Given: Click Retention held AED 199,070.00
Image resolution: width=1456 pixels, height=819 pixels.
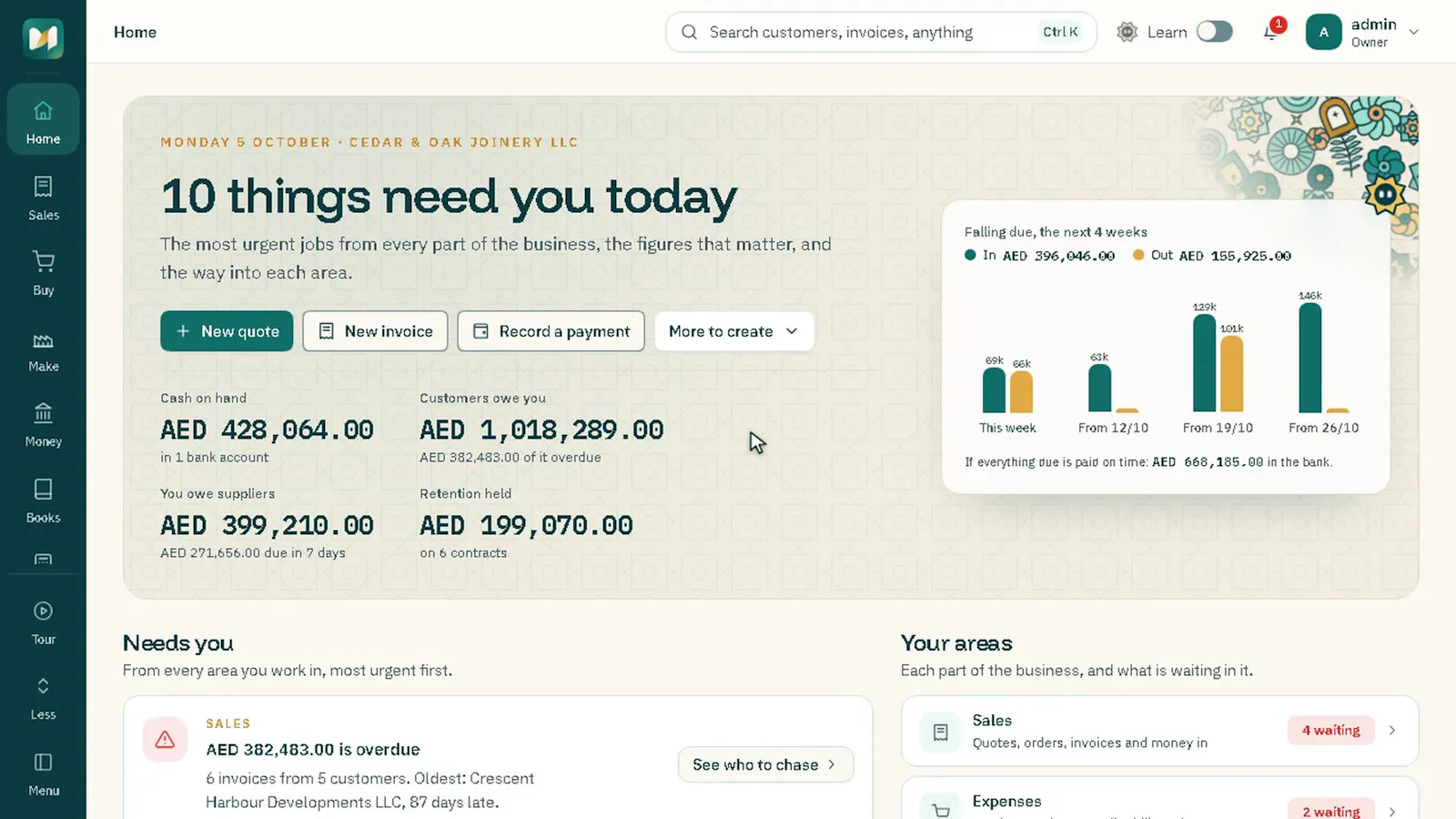Looking at the screenshot, I should tap(526, 525).
